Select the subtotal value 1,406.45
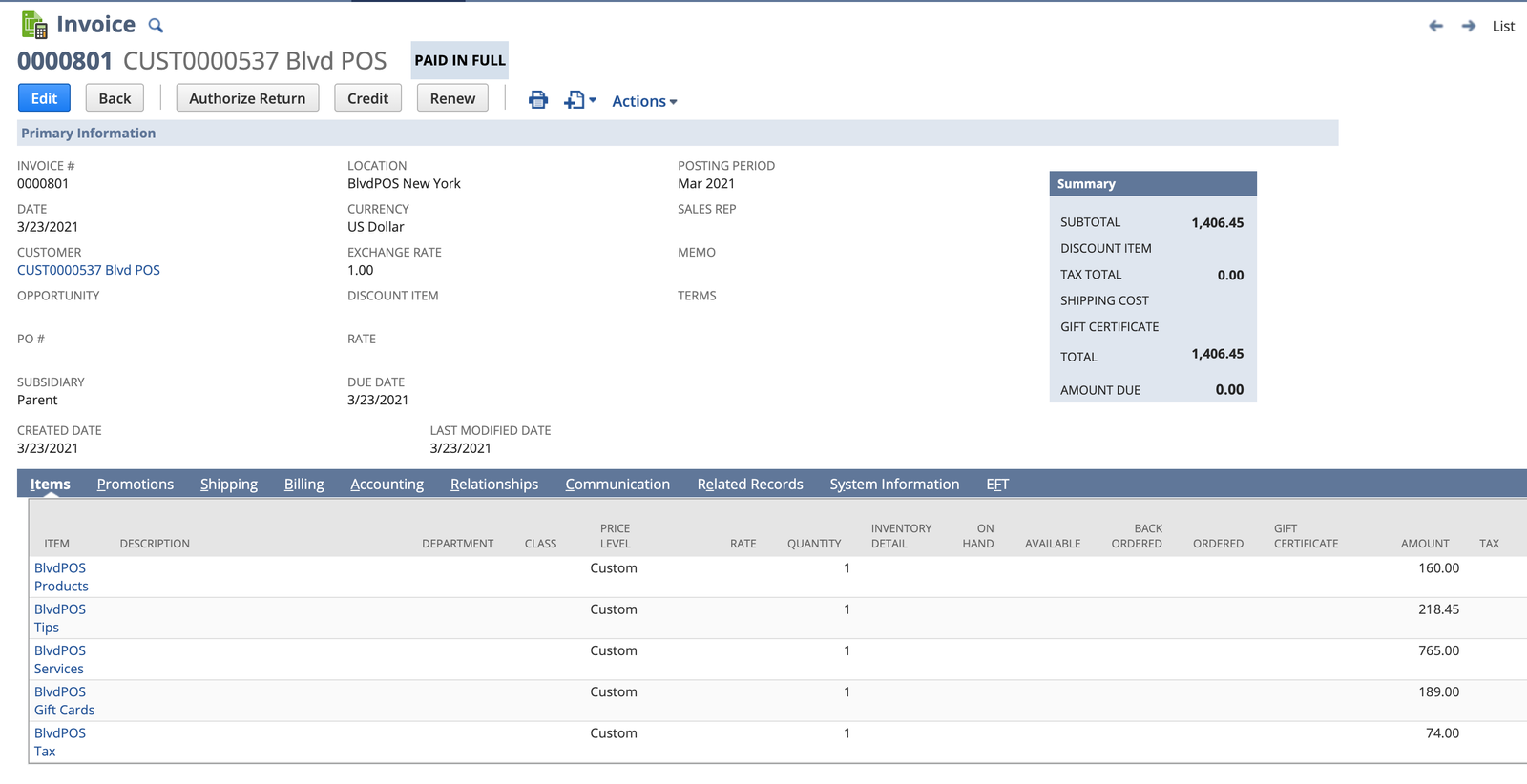Screen dimensions: 1527x784 click(1217, 223)
